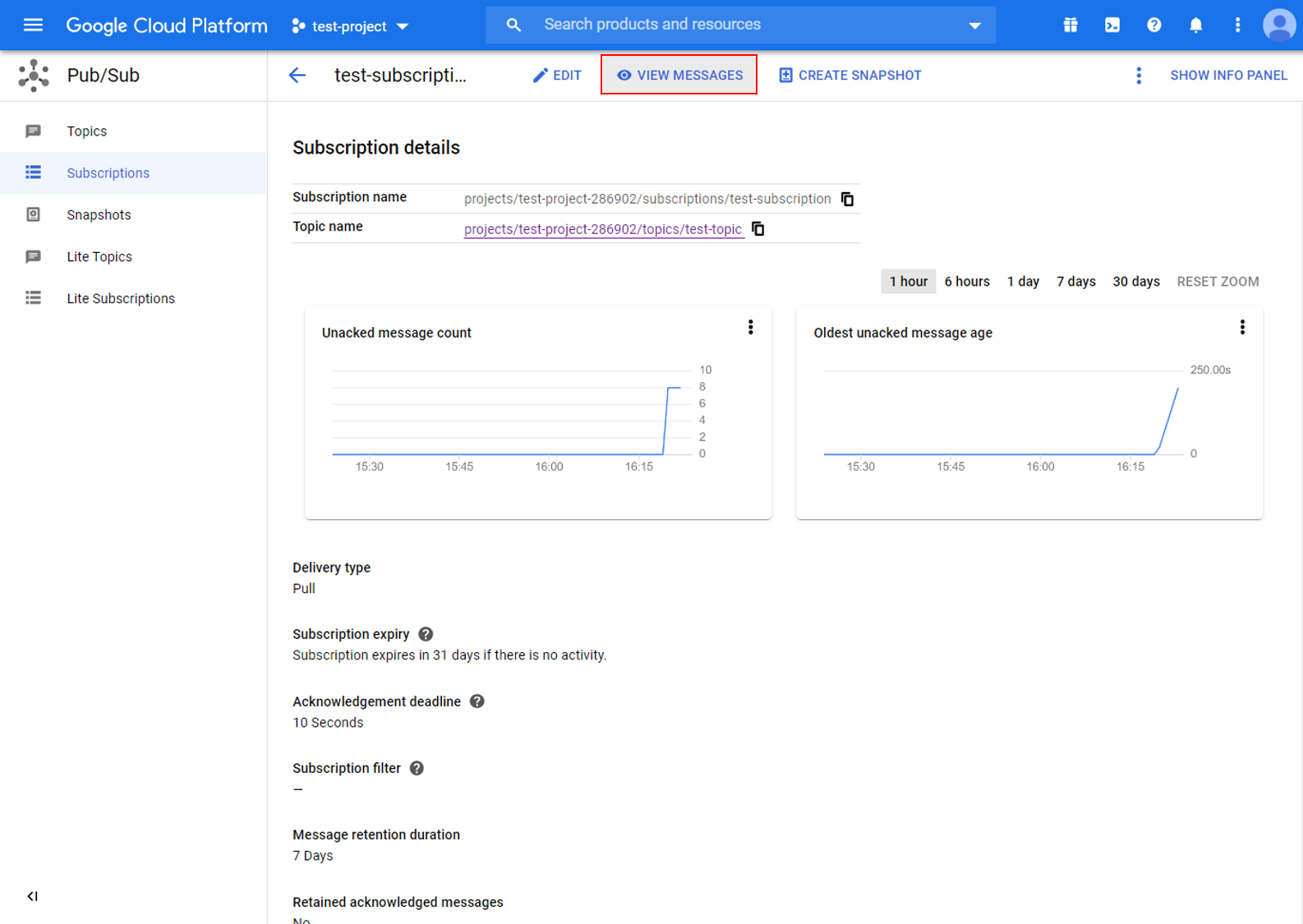Click the search magnifier icon

pos(513,25)
